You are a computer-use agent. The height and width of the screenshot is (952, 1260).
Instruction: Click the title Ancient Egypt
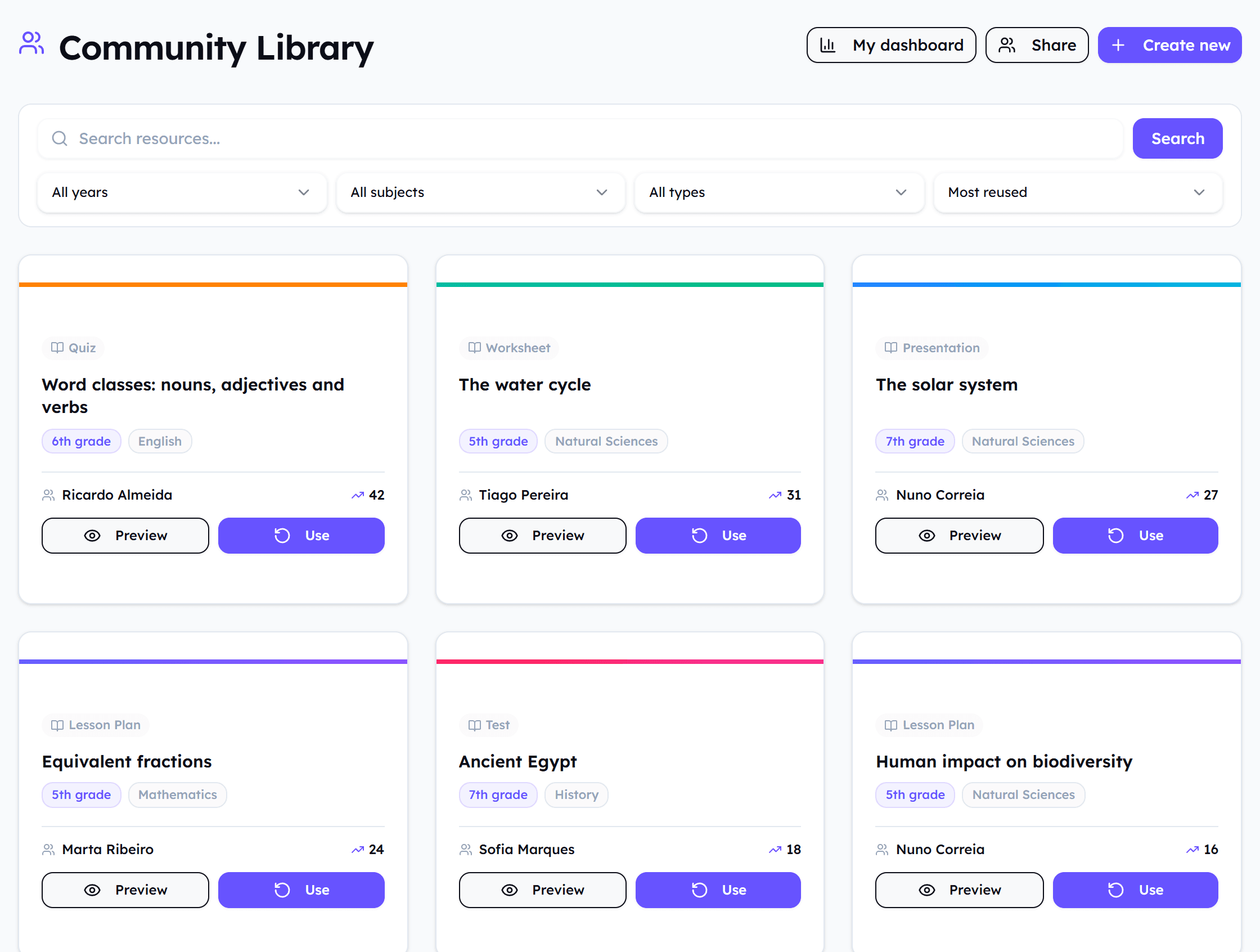click(x=518, y=762)
